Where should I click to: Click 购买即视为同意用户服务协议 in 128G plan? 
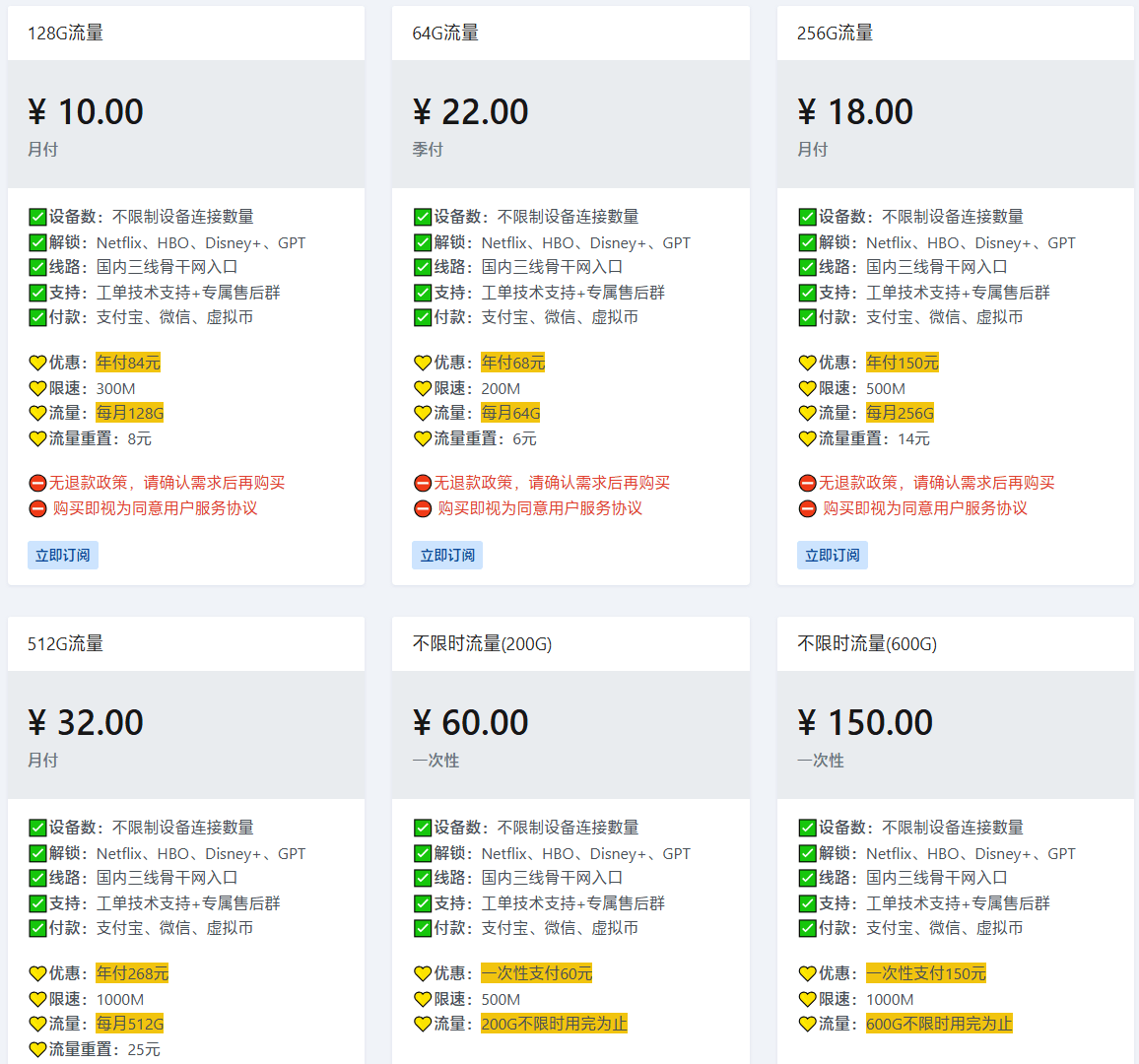pyautogui.click(x=155, y=508)
